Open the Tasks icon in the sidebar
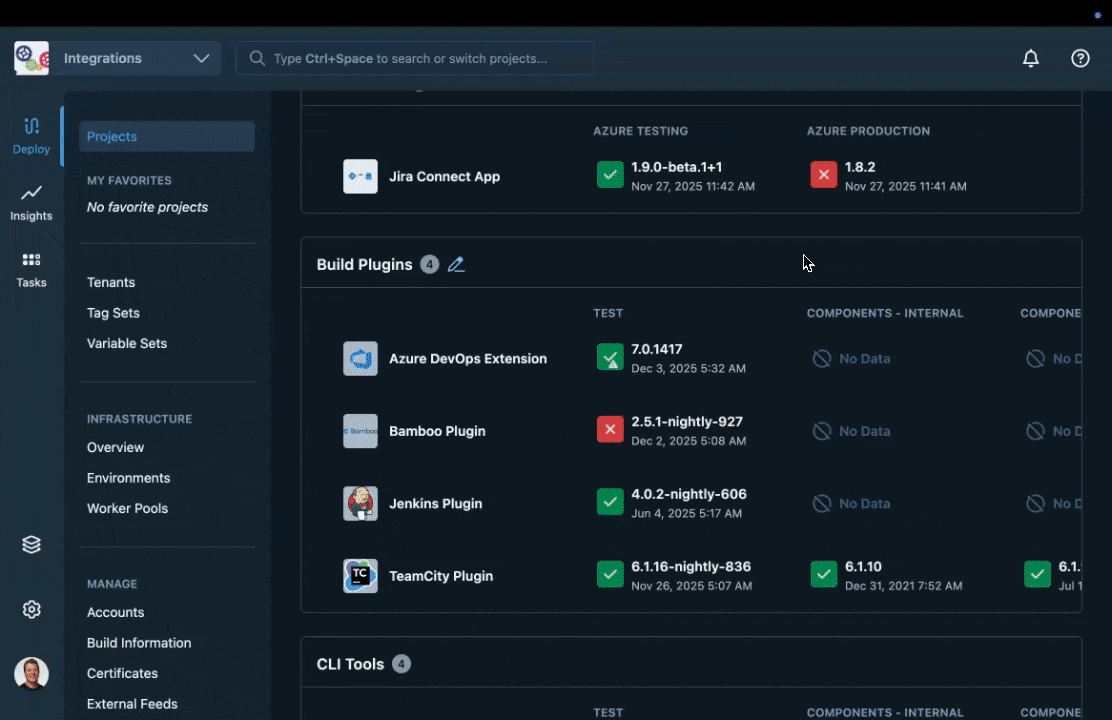Viewport: 1112px width, 720px height. [31, 265]
